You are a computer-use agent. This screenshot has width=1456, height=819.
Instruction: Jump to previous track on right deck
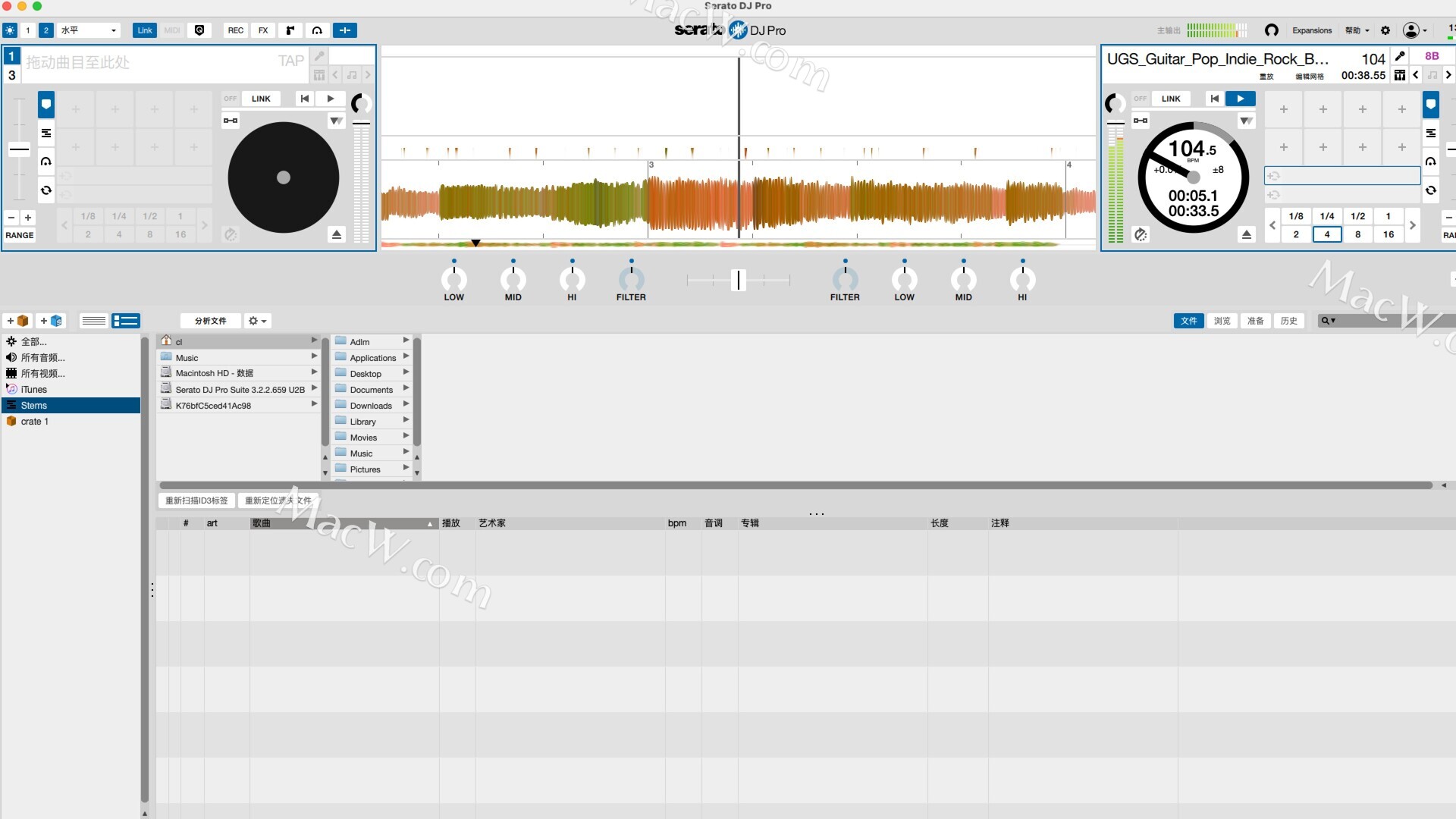tap(1215, 99)
